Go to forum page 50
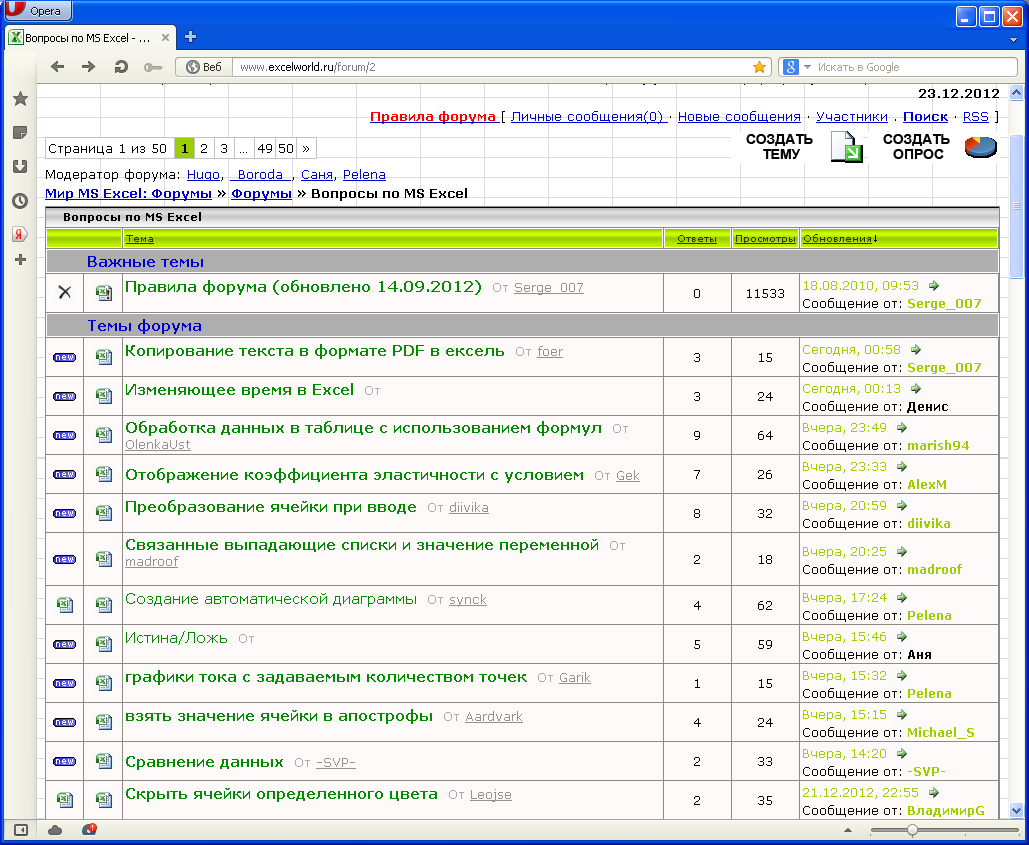Screen dimensions: 1029x845 coord(285,148)
